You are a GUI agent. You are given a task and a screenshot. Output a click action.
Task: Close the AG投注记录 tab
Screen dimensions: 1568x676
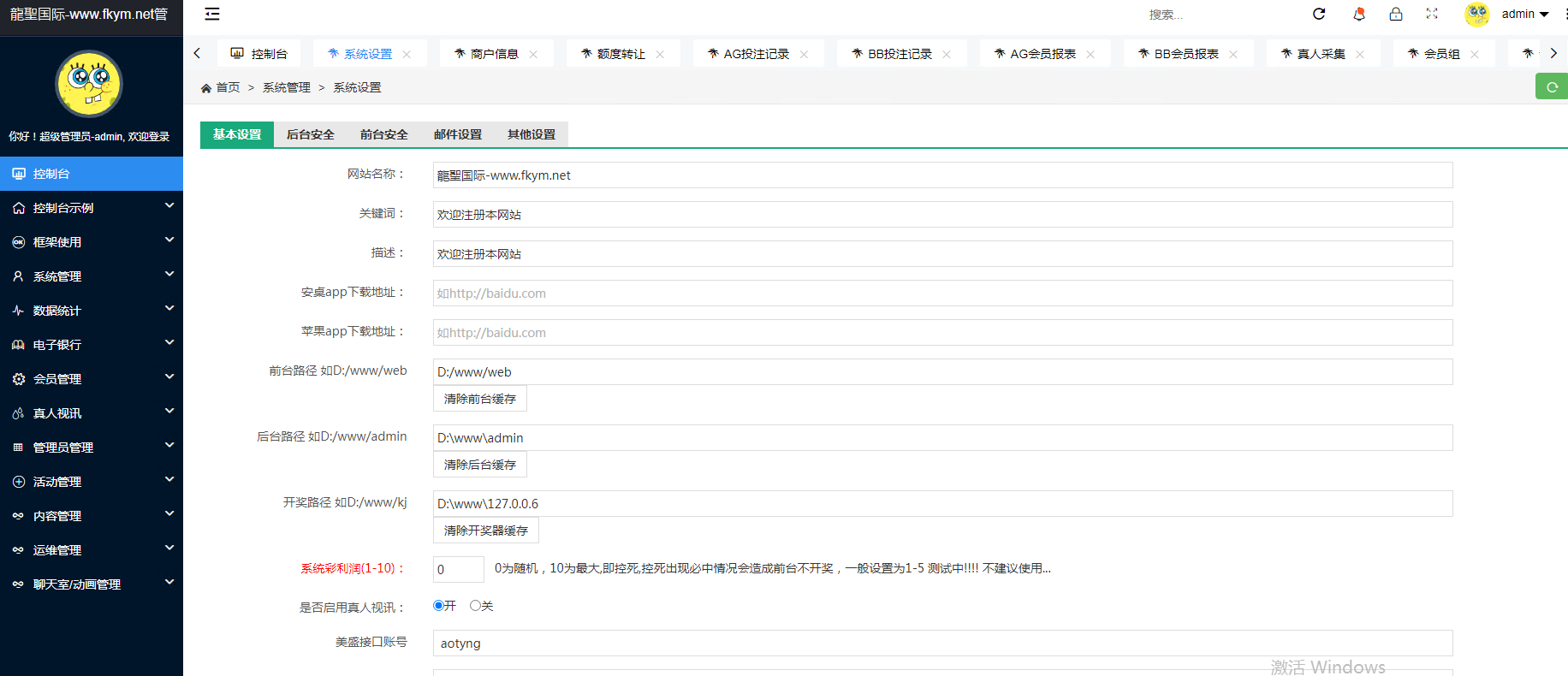click(x=804, y=54)
